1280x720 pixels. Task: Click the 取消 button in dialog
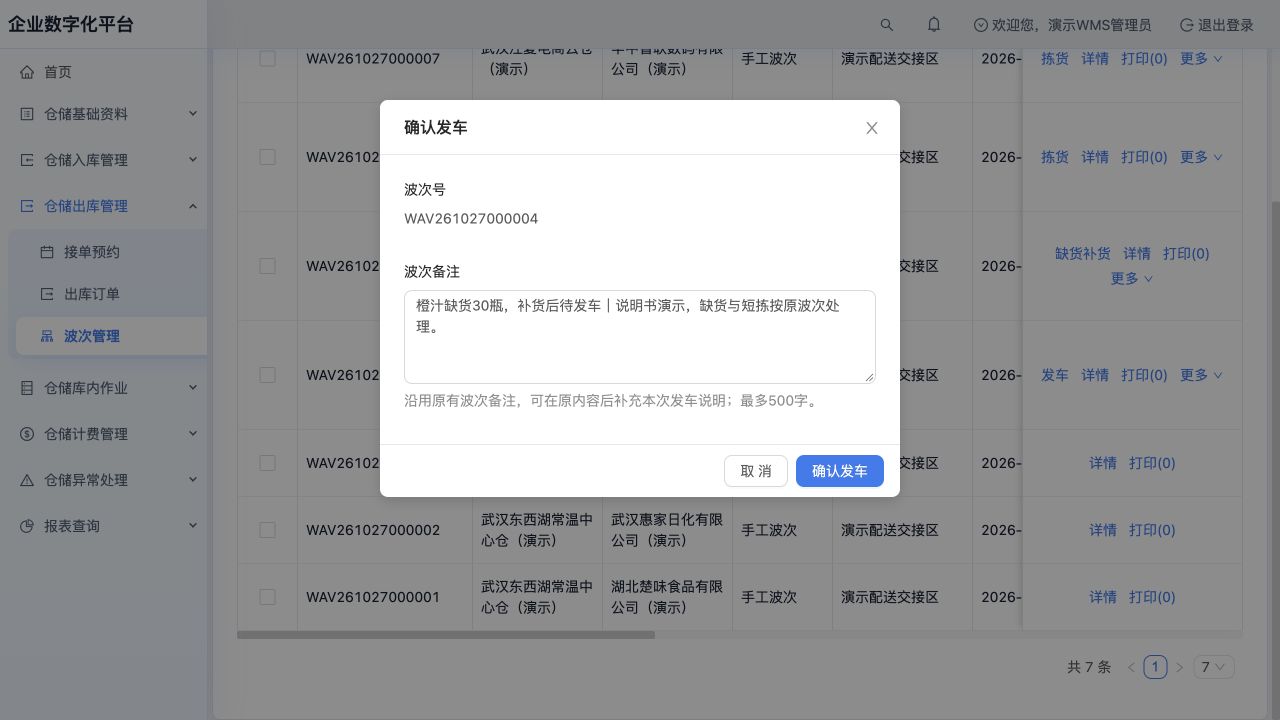(x=756, y=471)
